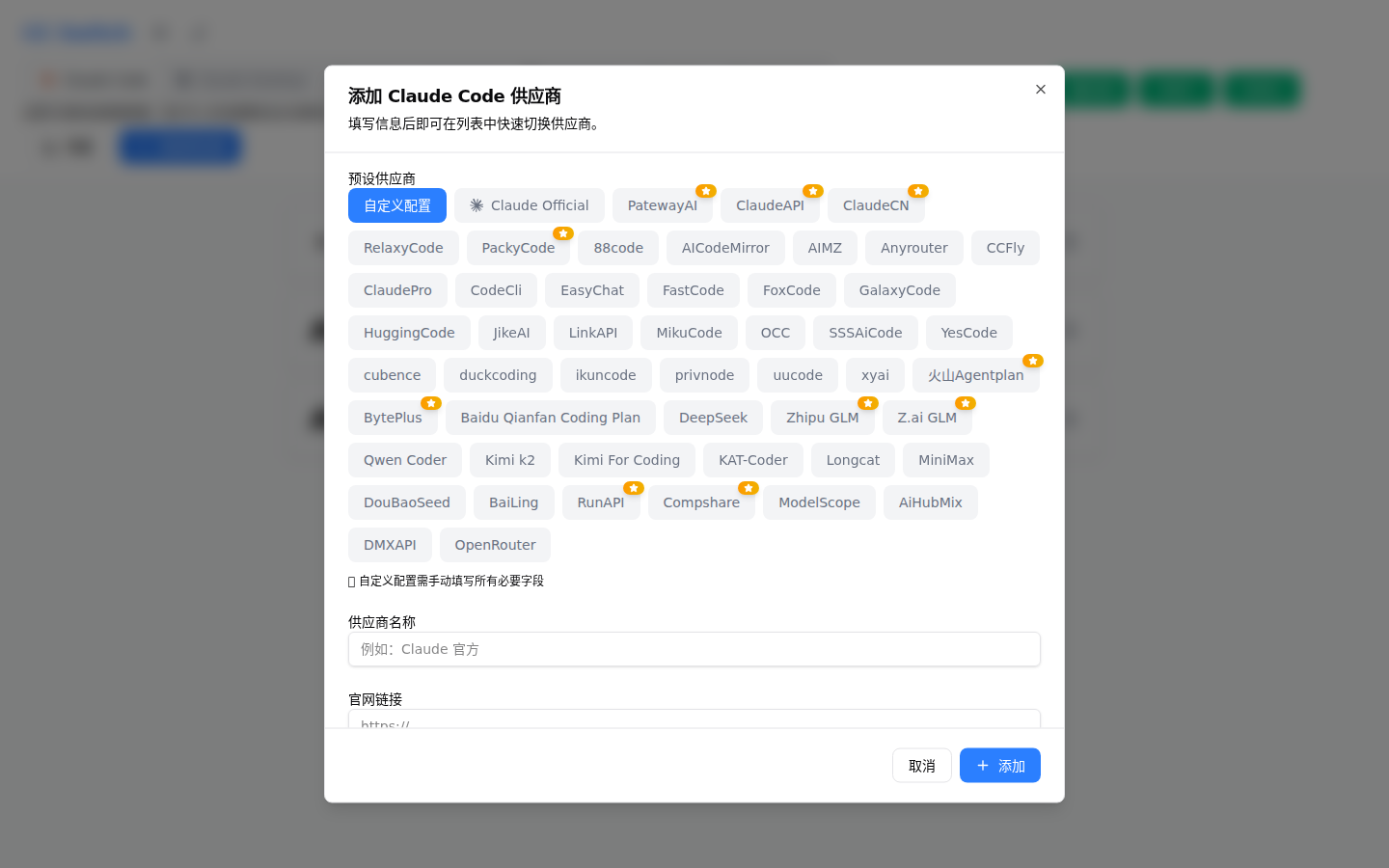Select the FastCode preset
The height and width of the screenshot is (868, 1389).
point(694,290)
